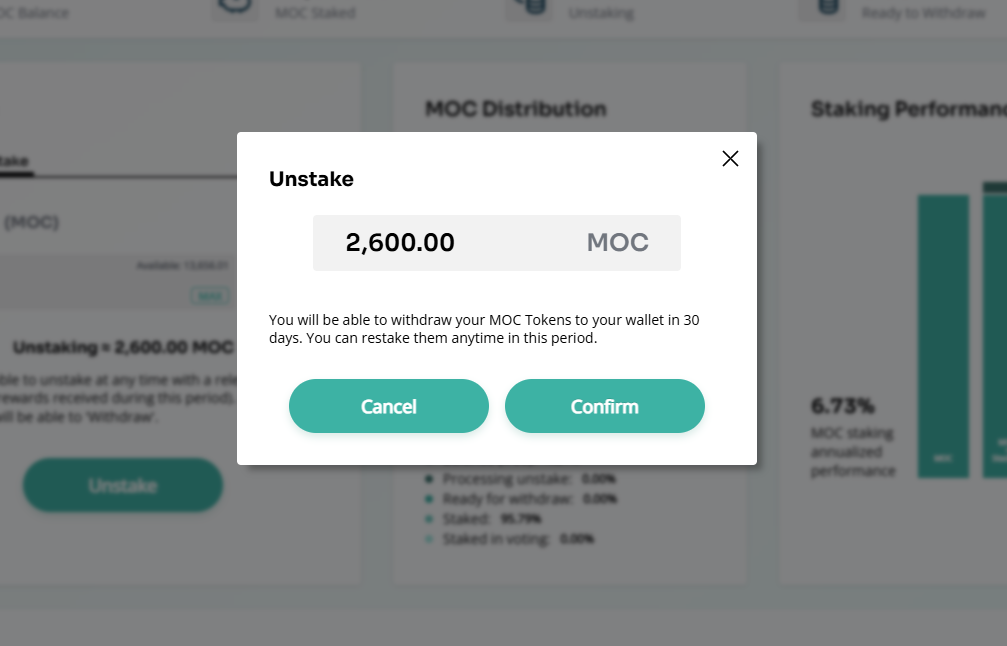Close the Unstake dialog with X
The height and width of the screenshot is (646, 1007).
click(730, 158)
